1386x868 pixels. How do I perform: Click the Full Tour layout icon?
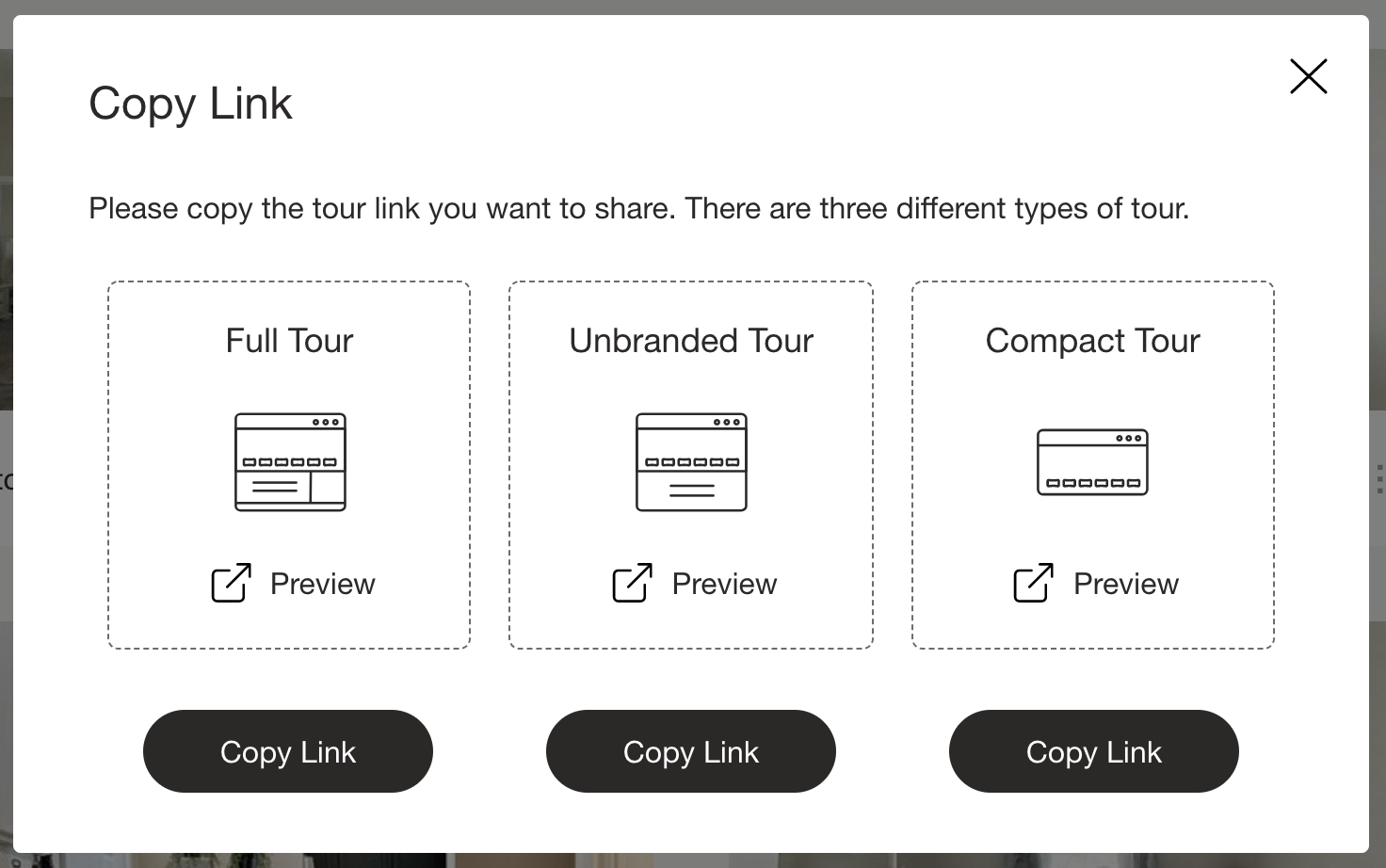click(x=290, y=462)
